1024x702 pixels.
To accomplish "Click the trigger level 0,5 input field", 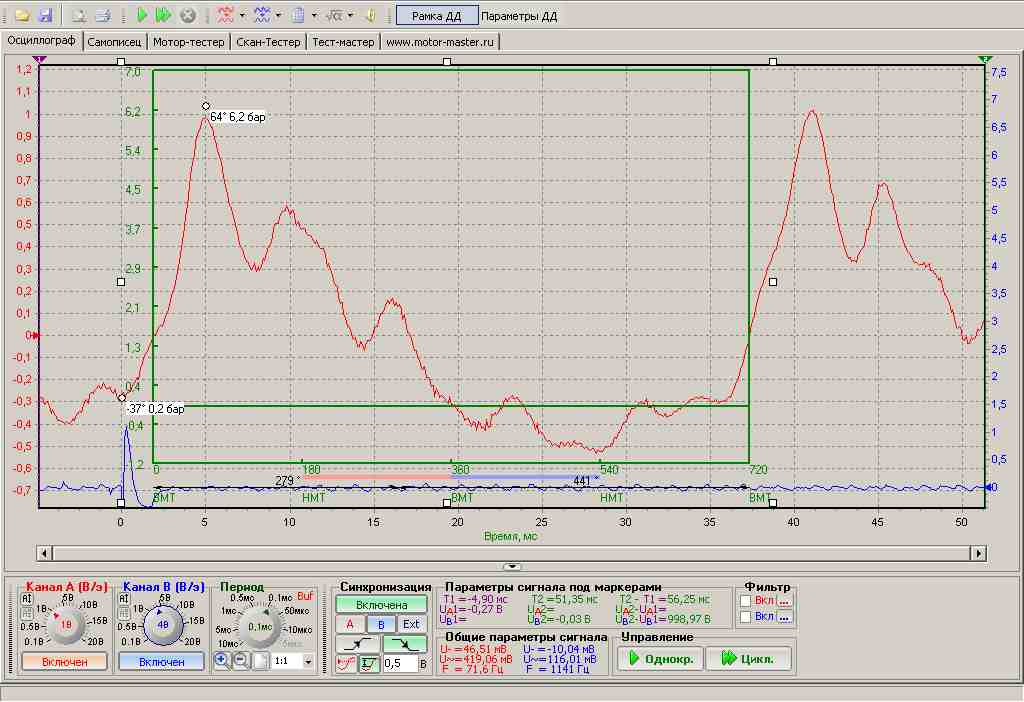I will coord(400,663).
